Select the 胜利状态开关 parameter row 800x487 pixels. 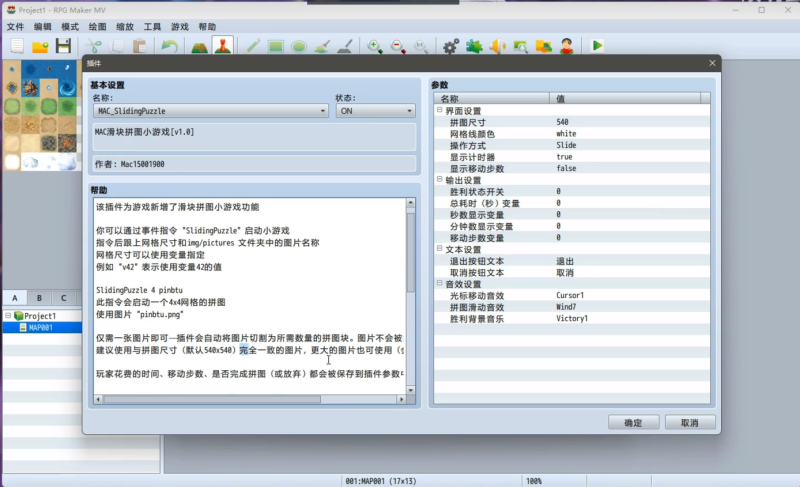(x=571, y=191)
